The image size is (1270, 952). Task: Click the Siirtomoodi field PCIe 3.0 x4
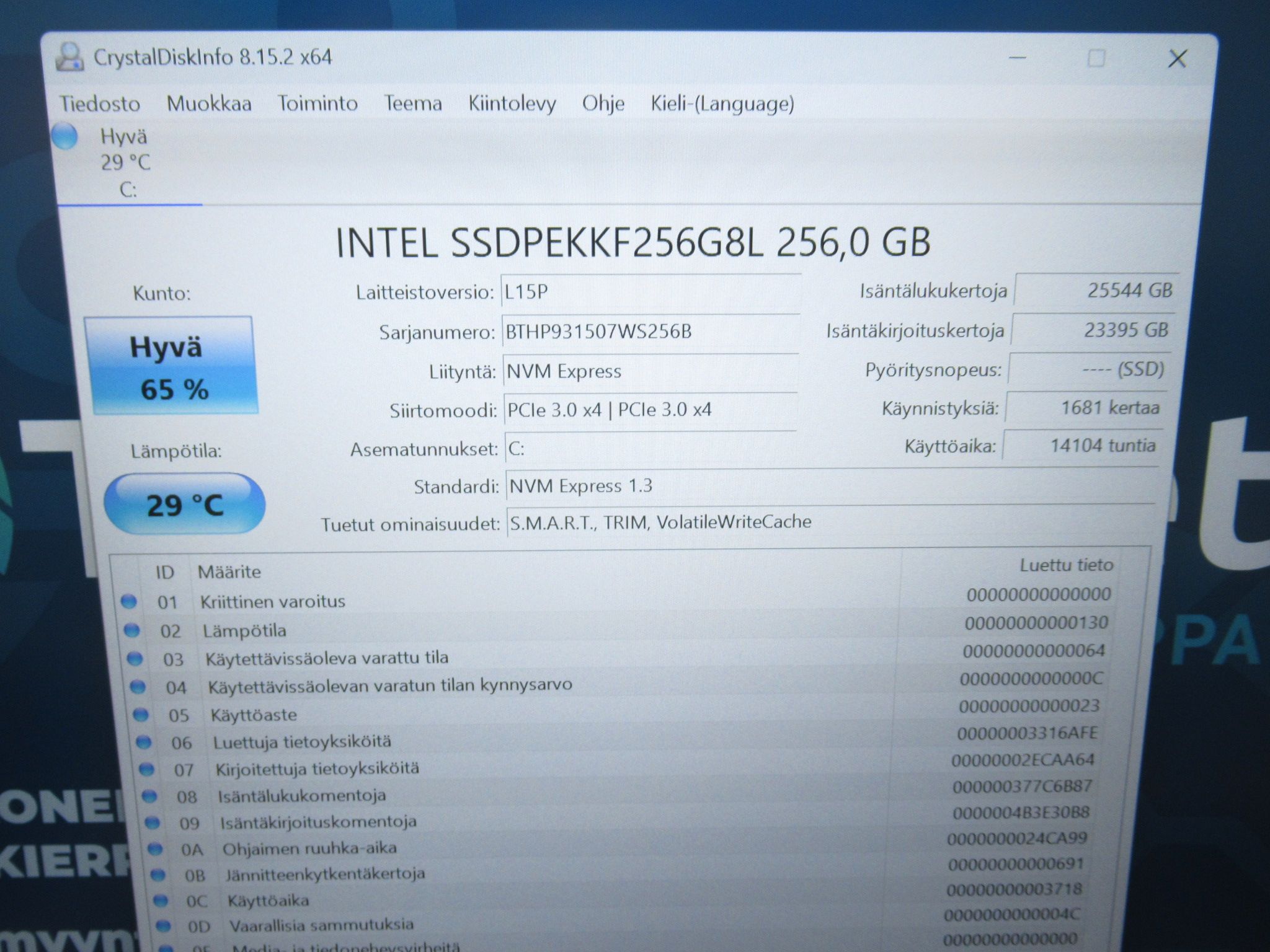(651, 410)
